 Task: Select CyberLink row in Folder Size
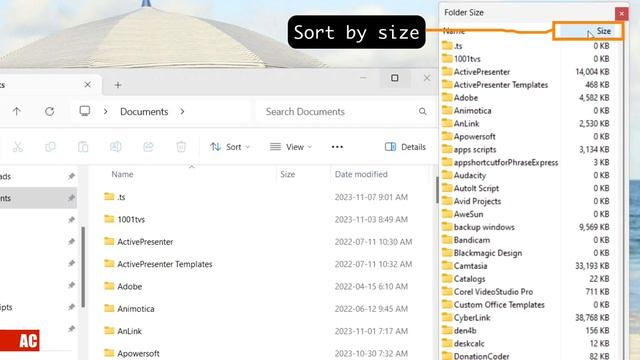(x=527, y=318)
